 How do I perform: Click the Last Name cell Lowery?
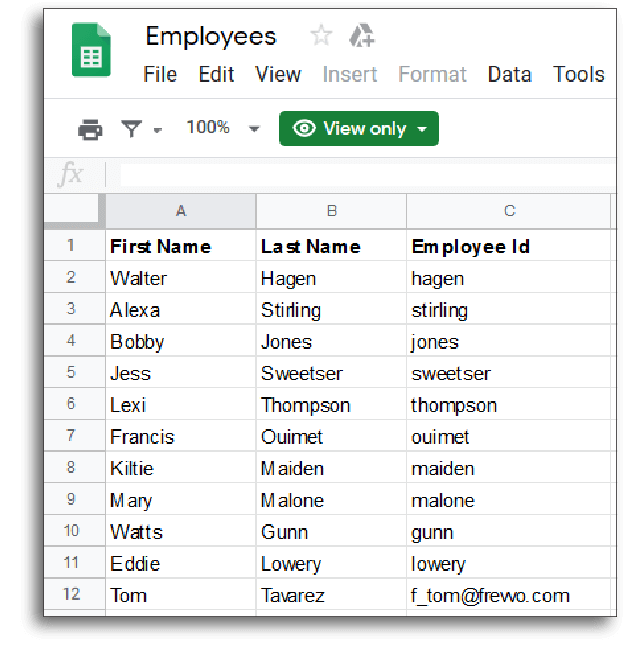point(331,563)
